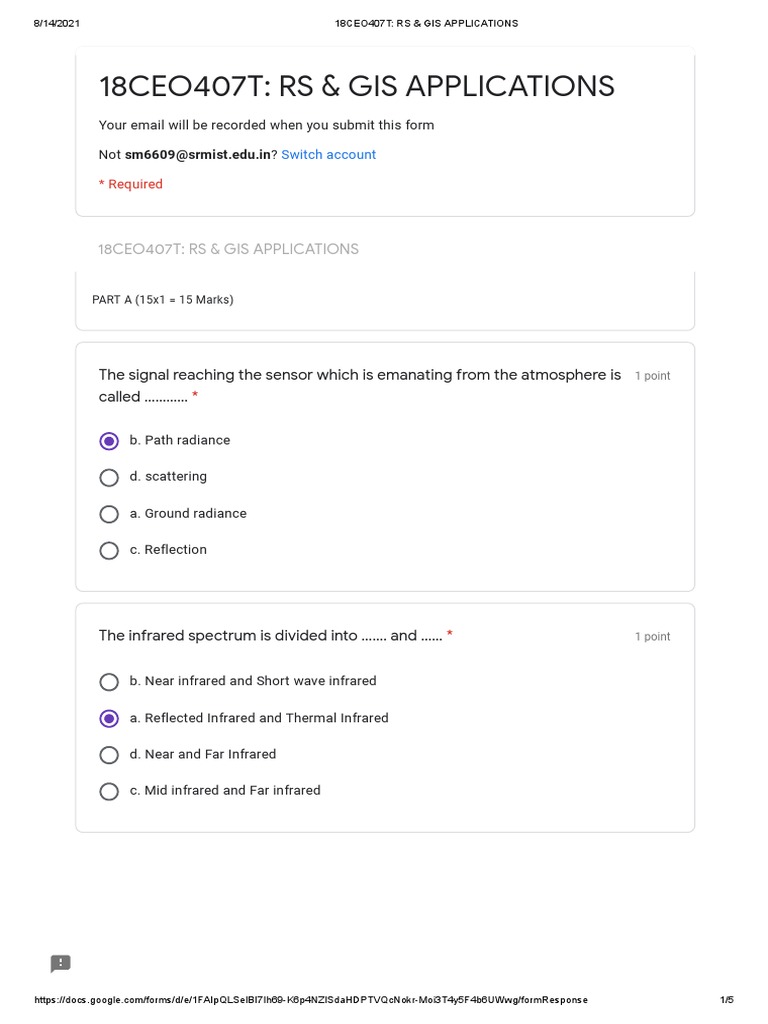
Task: Choose 'a. Reflected Infrared and Thermal Infrared'
Action: coord(109,718)
